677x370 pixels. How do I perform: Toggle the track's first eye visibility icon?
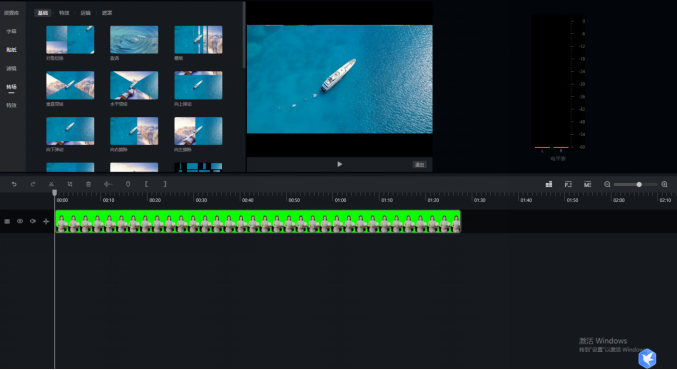(20, 221)
